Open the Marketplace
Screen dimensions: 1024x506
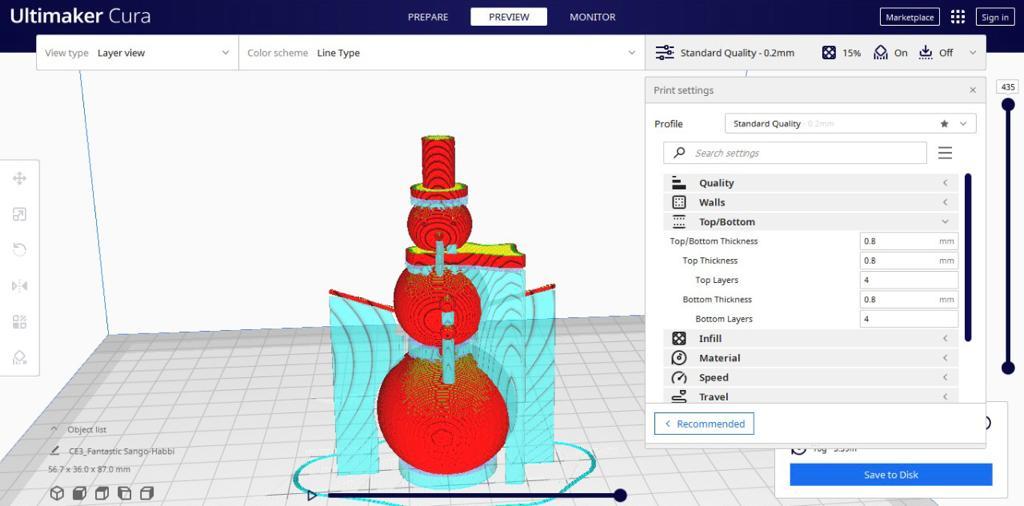click(910, 17)
